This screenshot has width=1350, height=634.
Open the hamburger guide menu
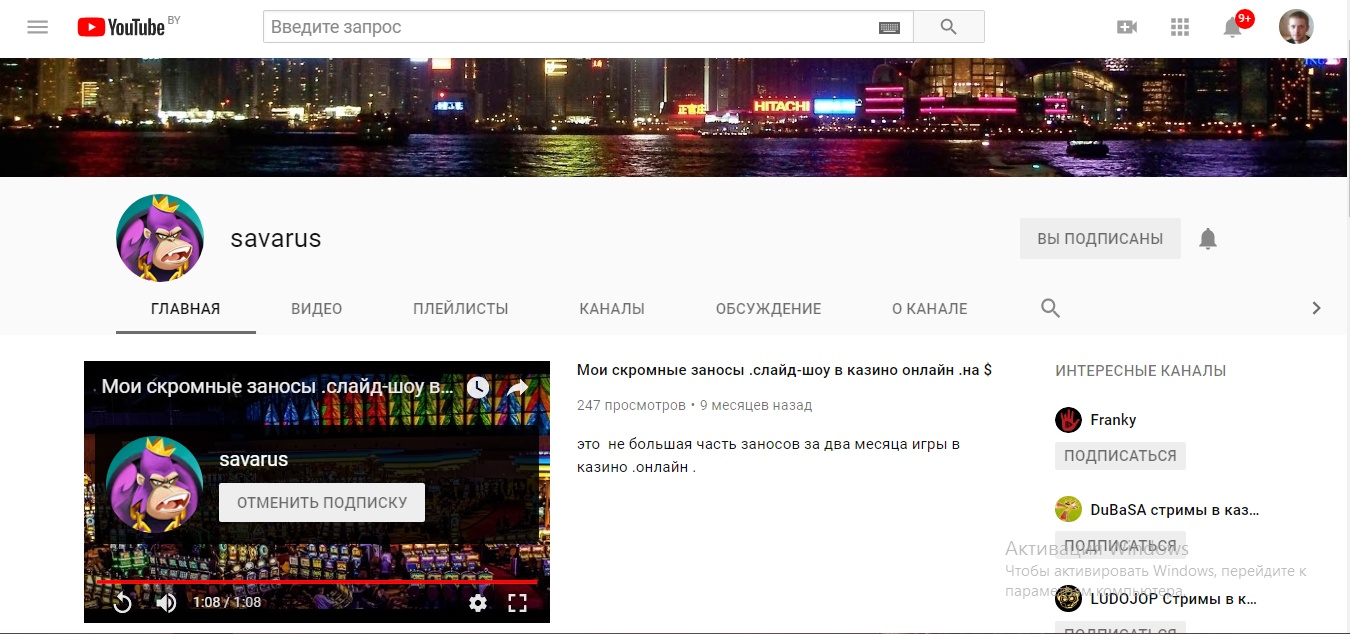pyautogui.click(x=38, y=27)
